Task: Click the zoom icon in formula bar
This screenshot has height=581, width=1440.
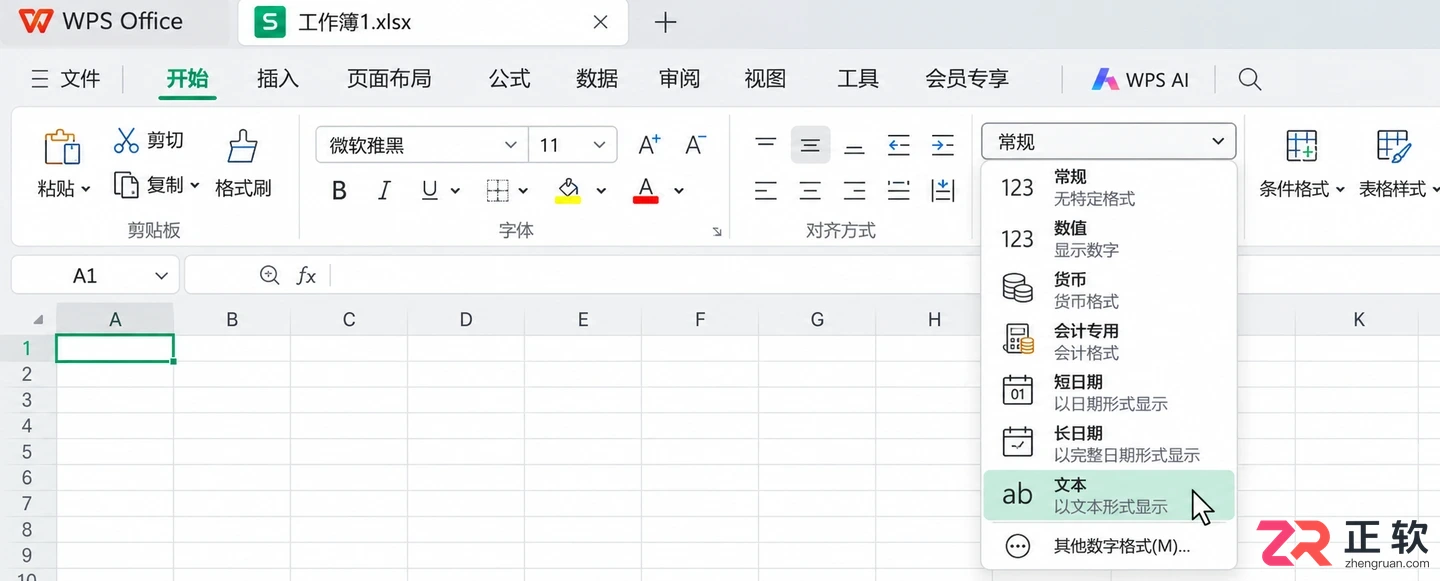Action: click(x=269, y=275)
